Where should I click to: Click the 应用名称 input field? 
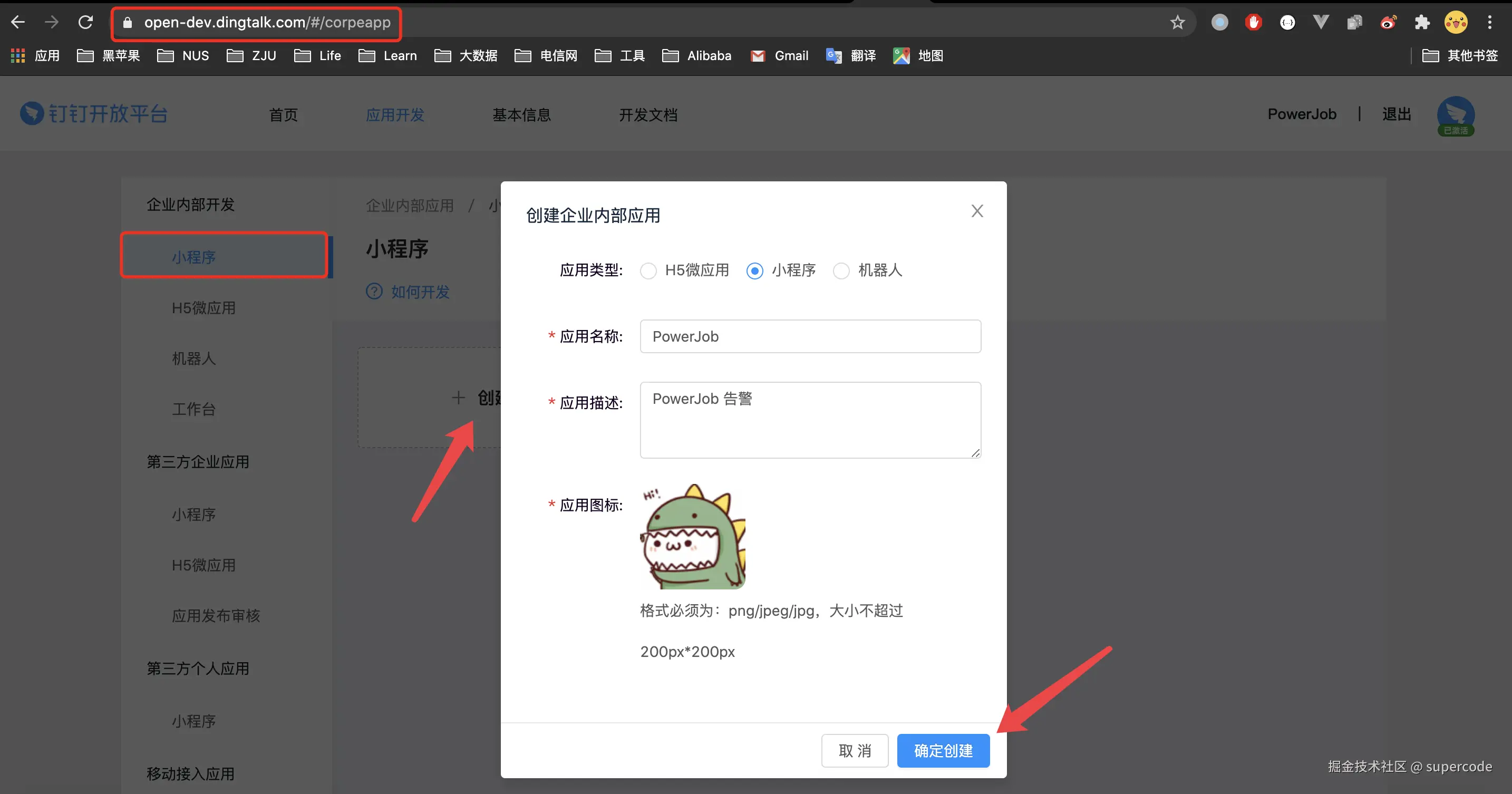(810, 336)
